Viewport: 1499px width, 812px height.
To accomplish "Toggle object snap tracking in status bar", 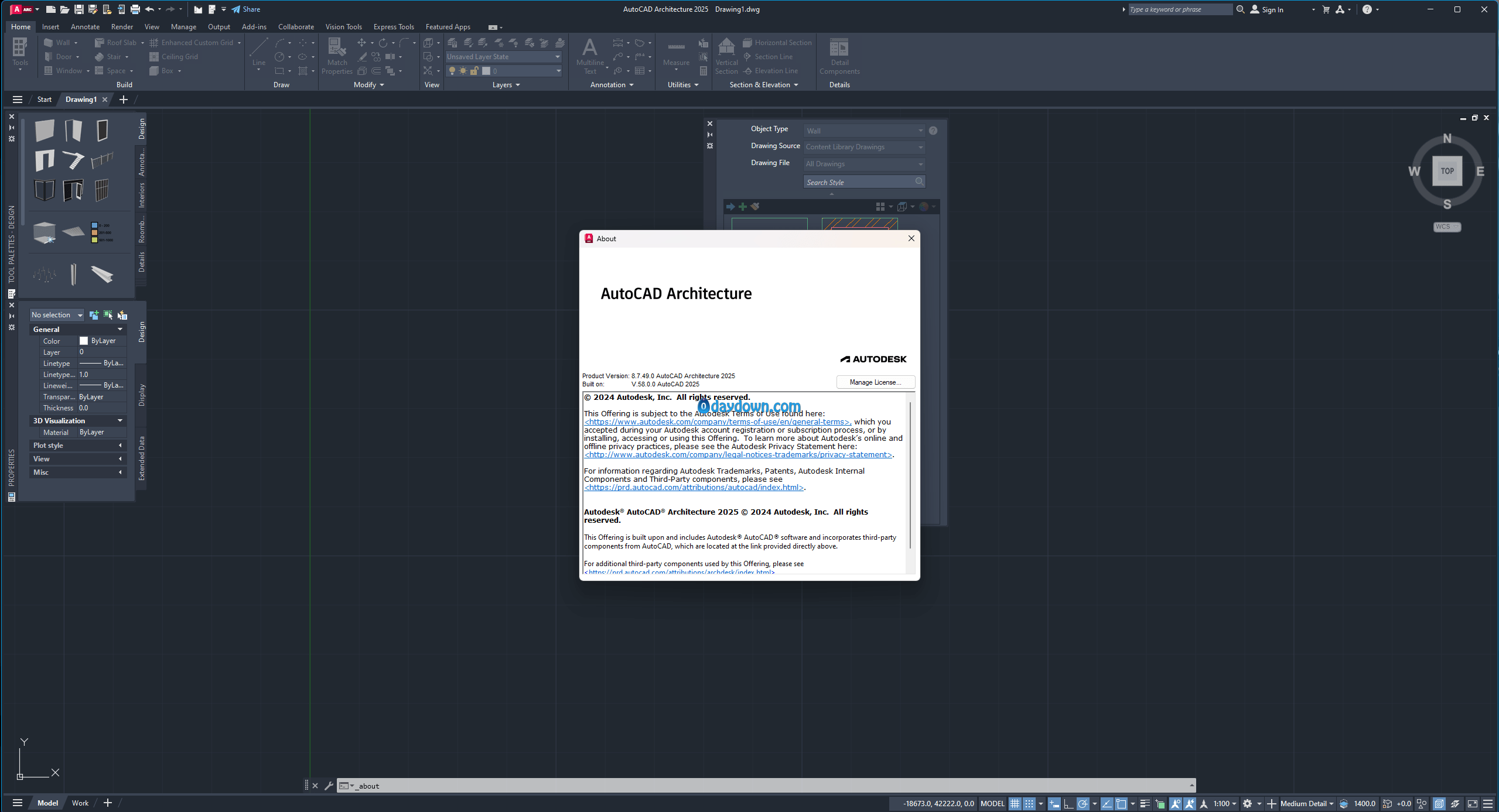I will click(x=1107, y=803).
